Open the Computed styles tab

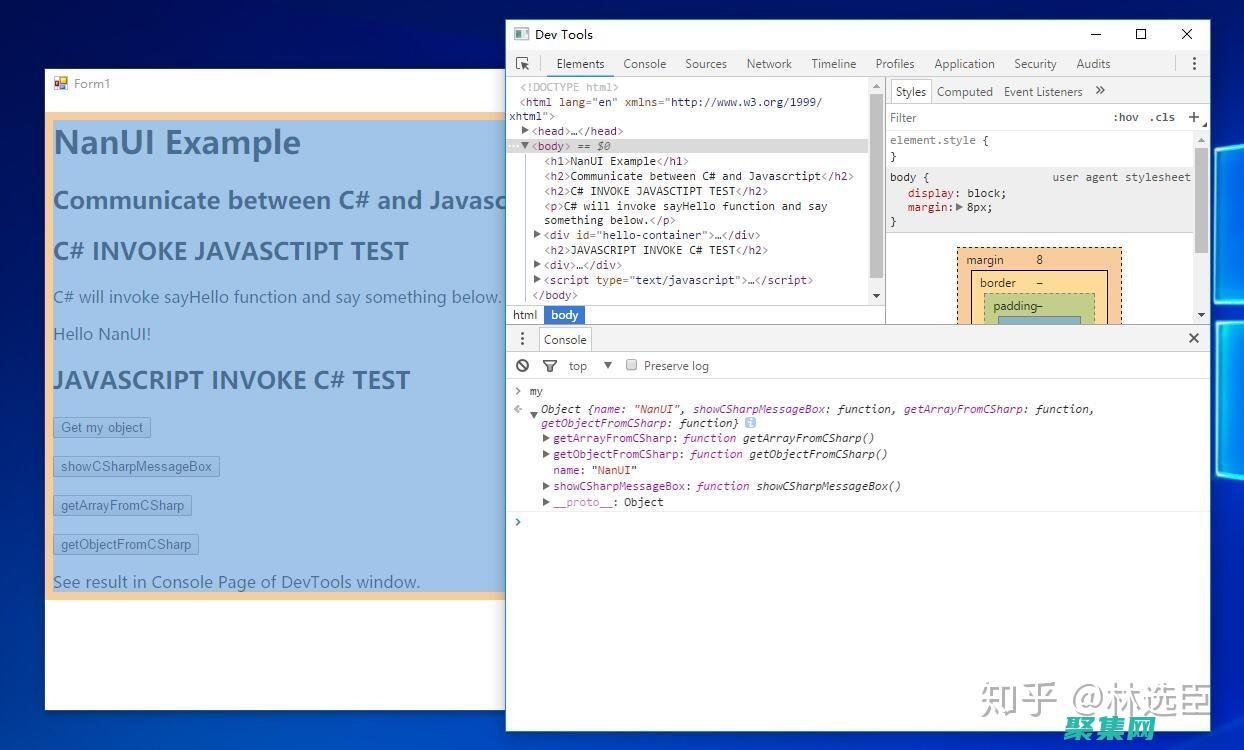click(x=964, y=92)
